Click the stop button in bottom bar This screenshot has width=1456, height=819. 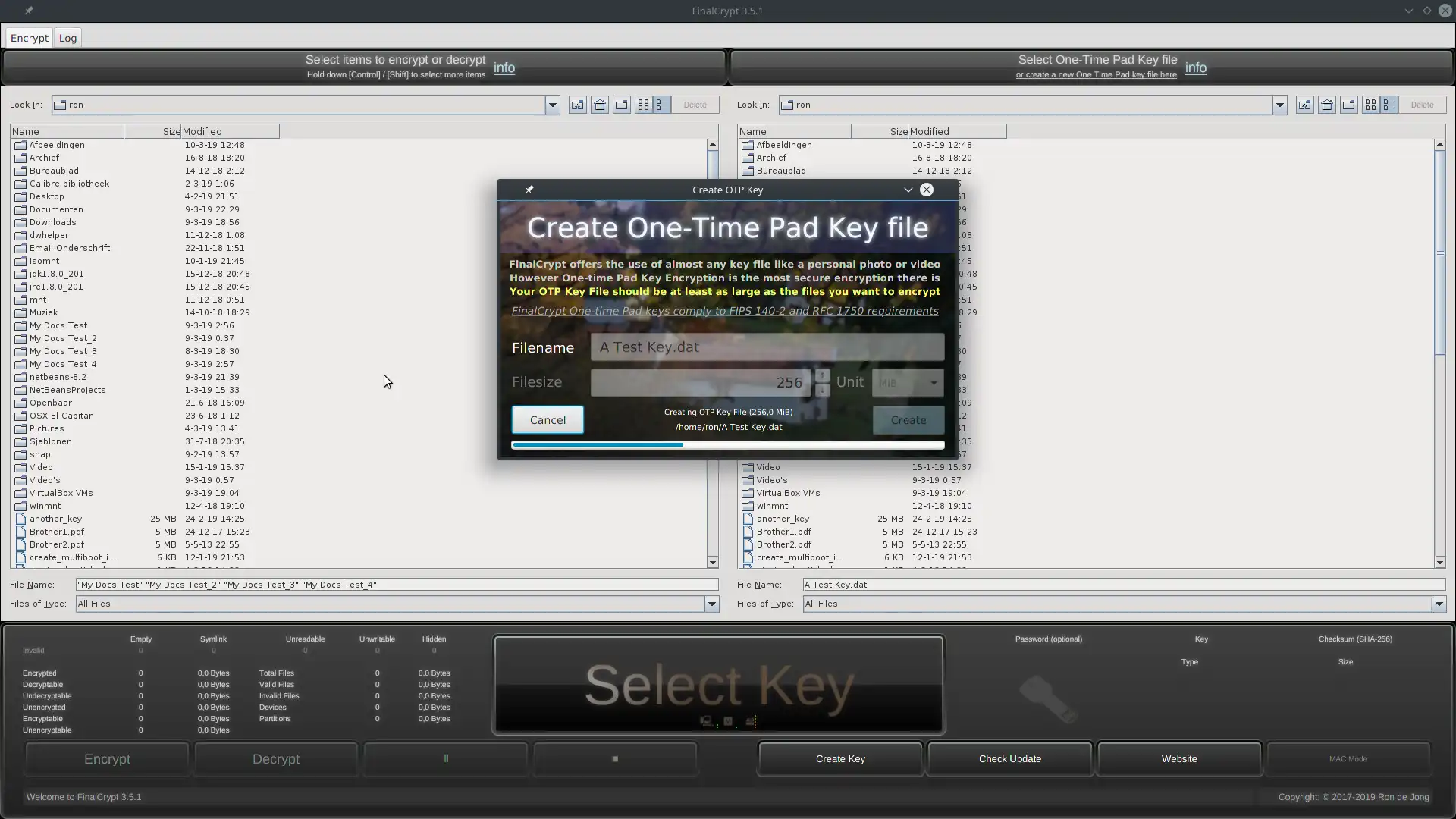pos(615,758)
